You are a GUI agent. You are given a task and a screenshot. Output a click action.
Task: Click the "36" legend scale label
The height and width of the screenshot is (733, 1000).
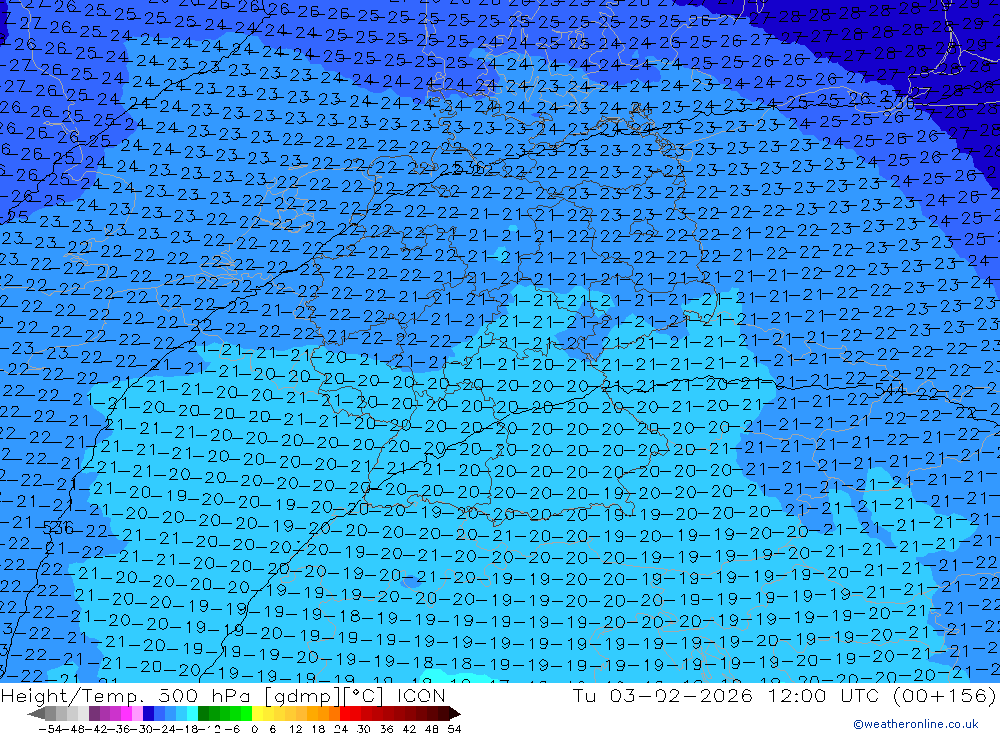pyautogui.click(x=386, y=729)
